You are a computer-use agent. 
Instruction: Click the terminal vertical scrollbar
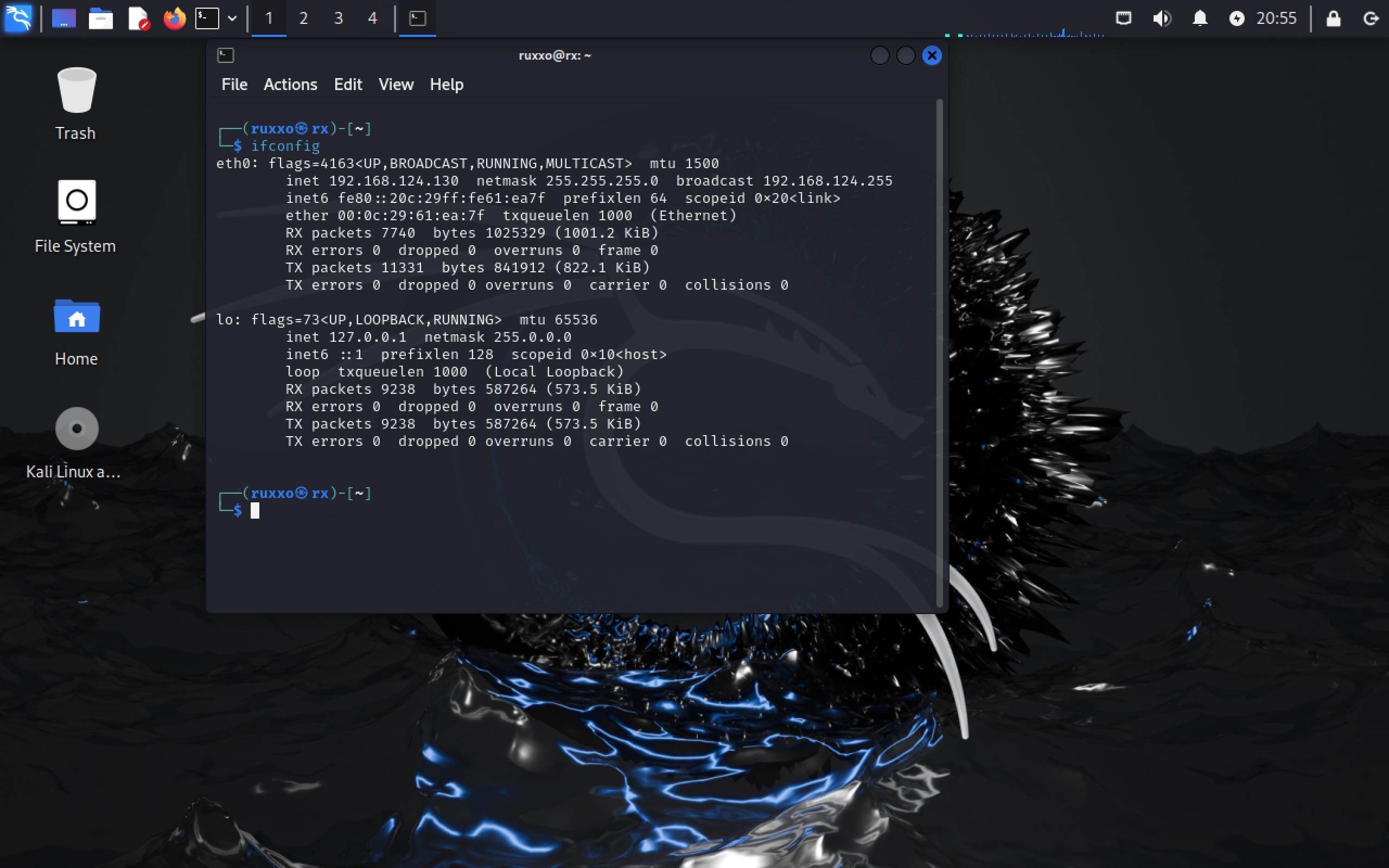(x=939, y=353)
